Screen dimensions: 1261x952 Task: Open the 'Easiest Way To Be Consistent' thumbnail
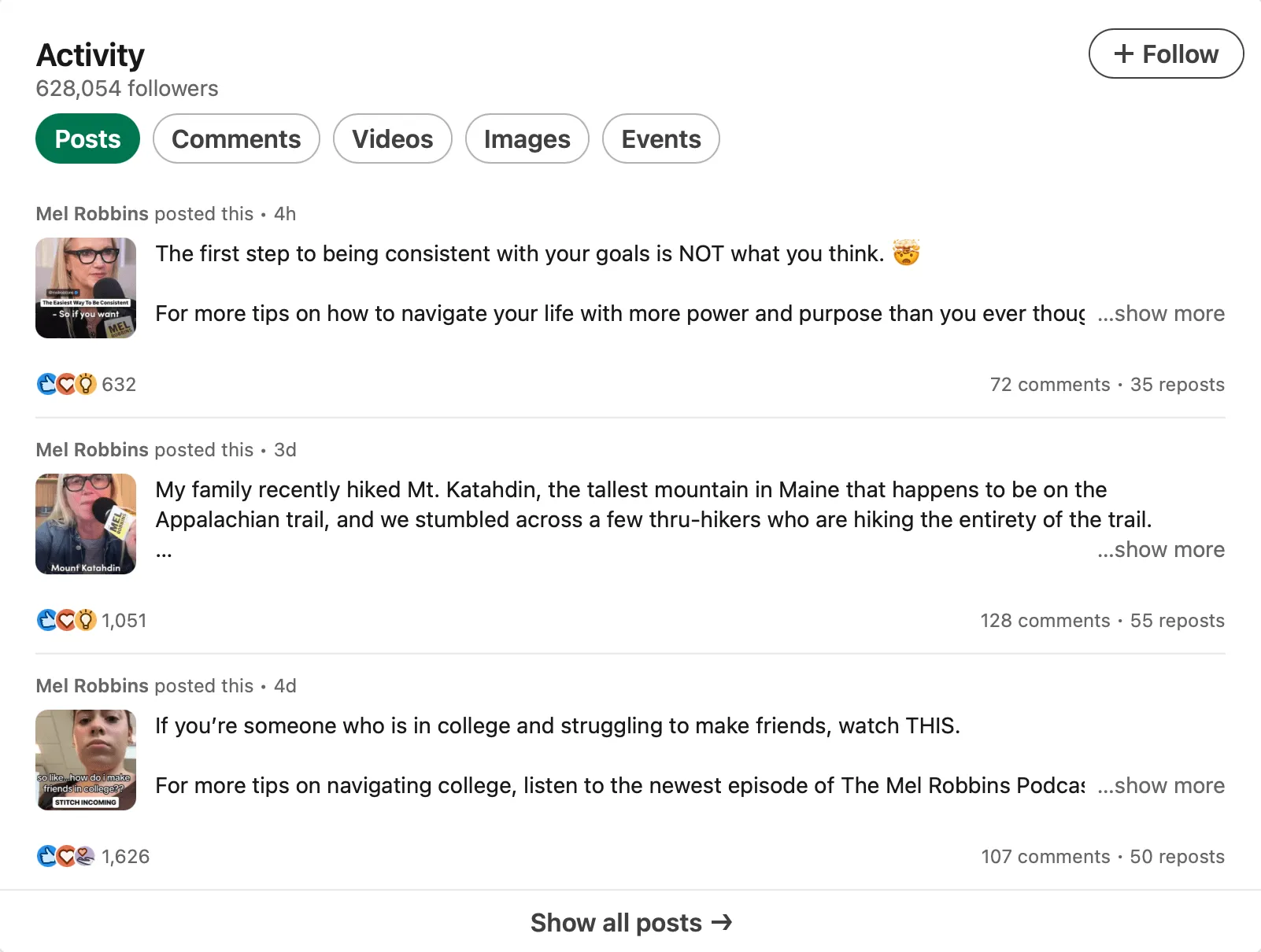86,288
